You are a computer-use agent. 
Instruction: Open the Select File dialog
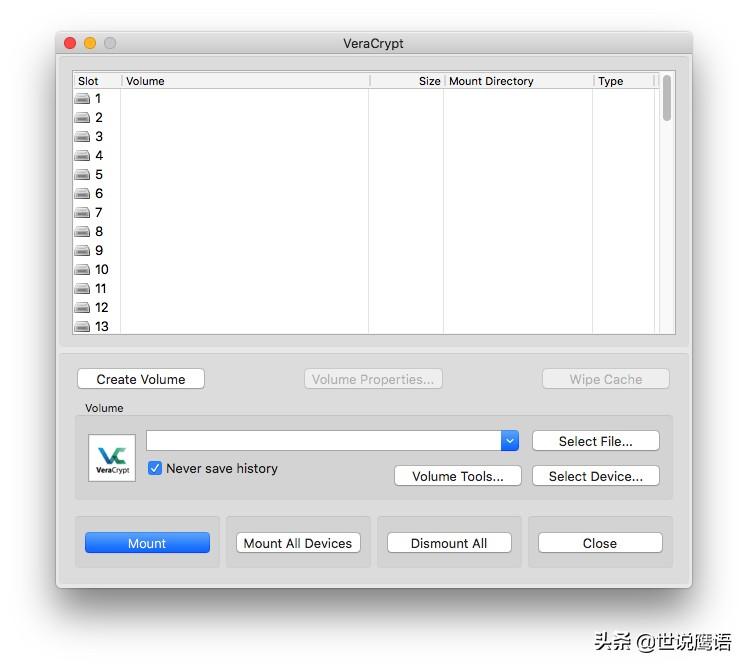coord(595,441)
